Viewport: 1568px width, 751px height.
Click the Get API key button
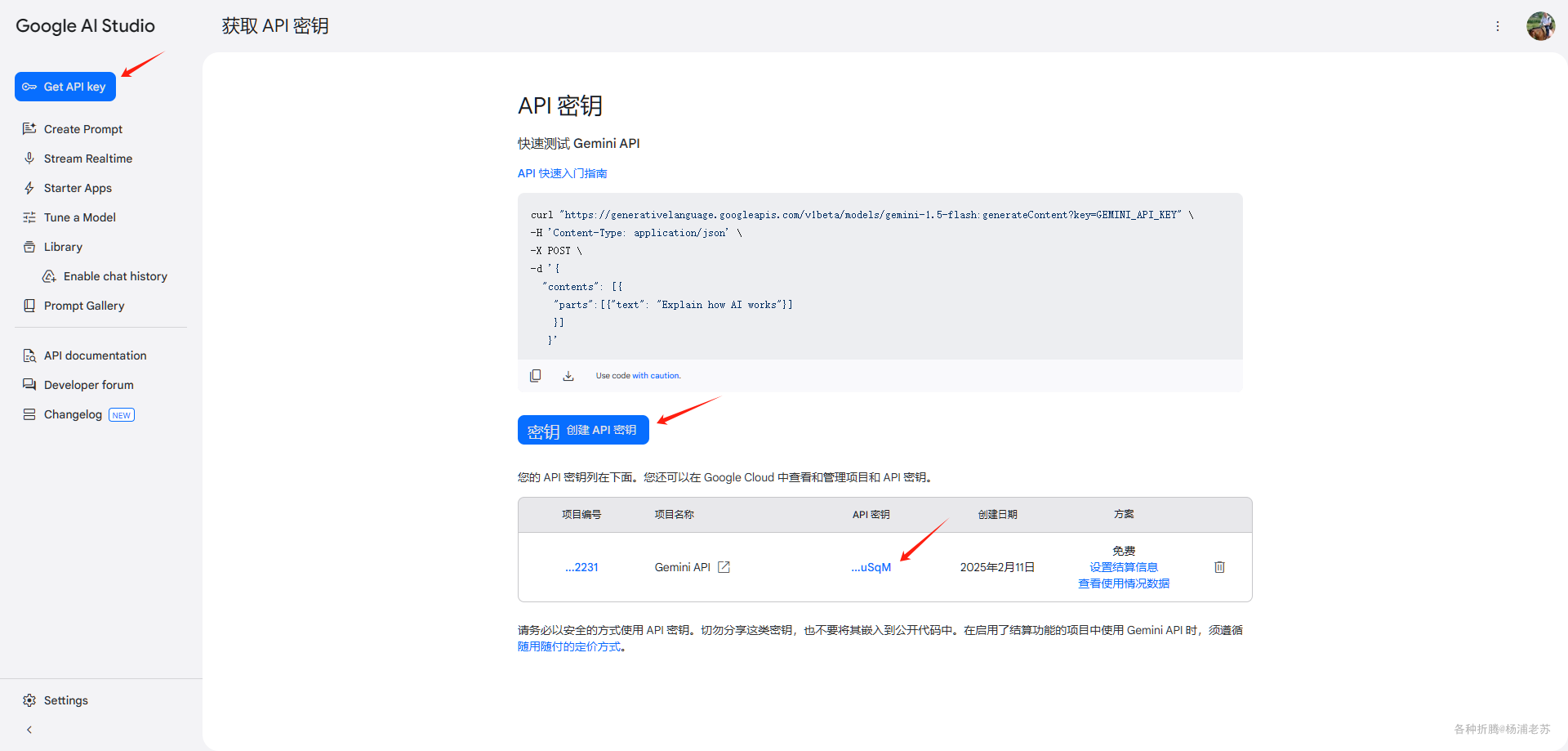(x=65, y=87)
